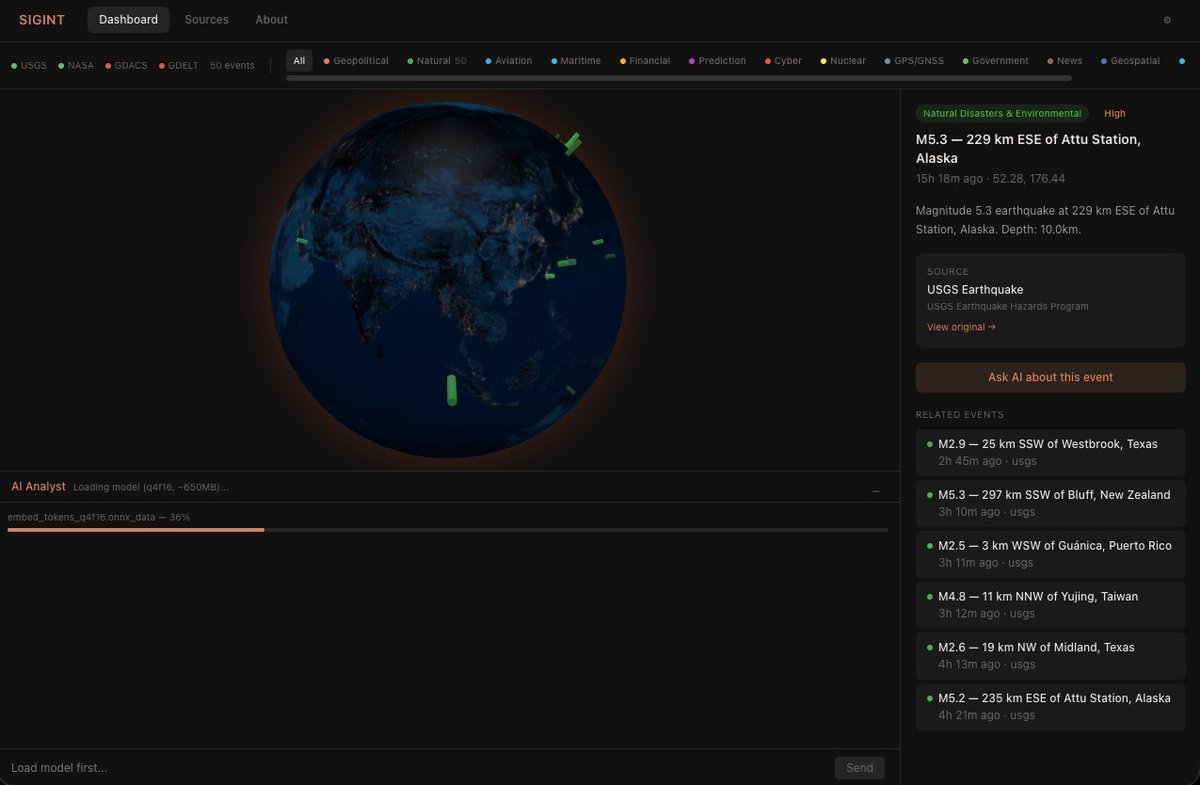Image resolution: width=1200 pixels, height=785 pixels.
Task: Filter by Maritime category
Action: (x=575, y=61)
